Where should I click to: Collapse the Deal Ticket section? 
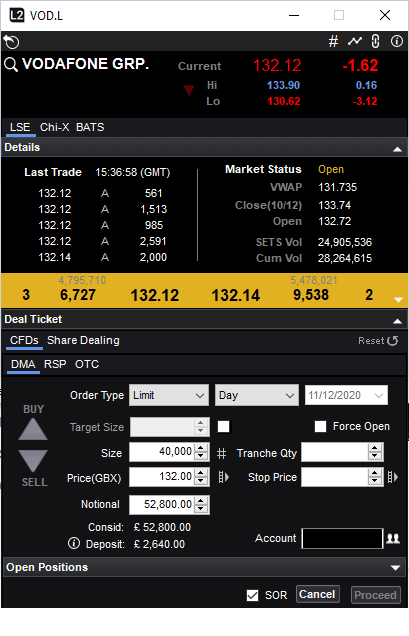pyautogui.click(x=397, y=321)
